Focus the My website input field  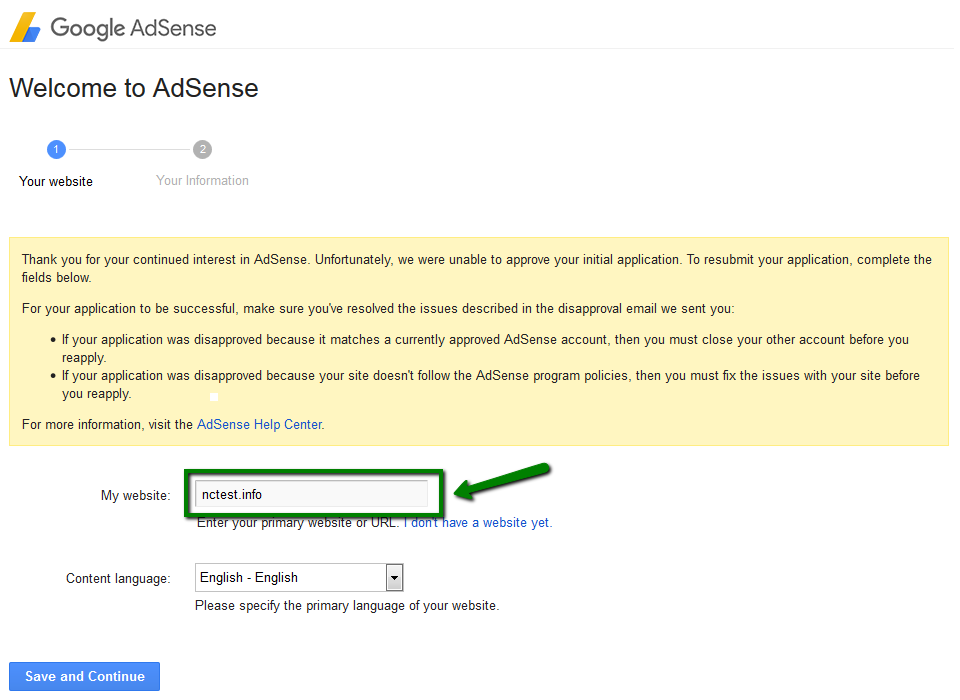(x=311, y=494)
